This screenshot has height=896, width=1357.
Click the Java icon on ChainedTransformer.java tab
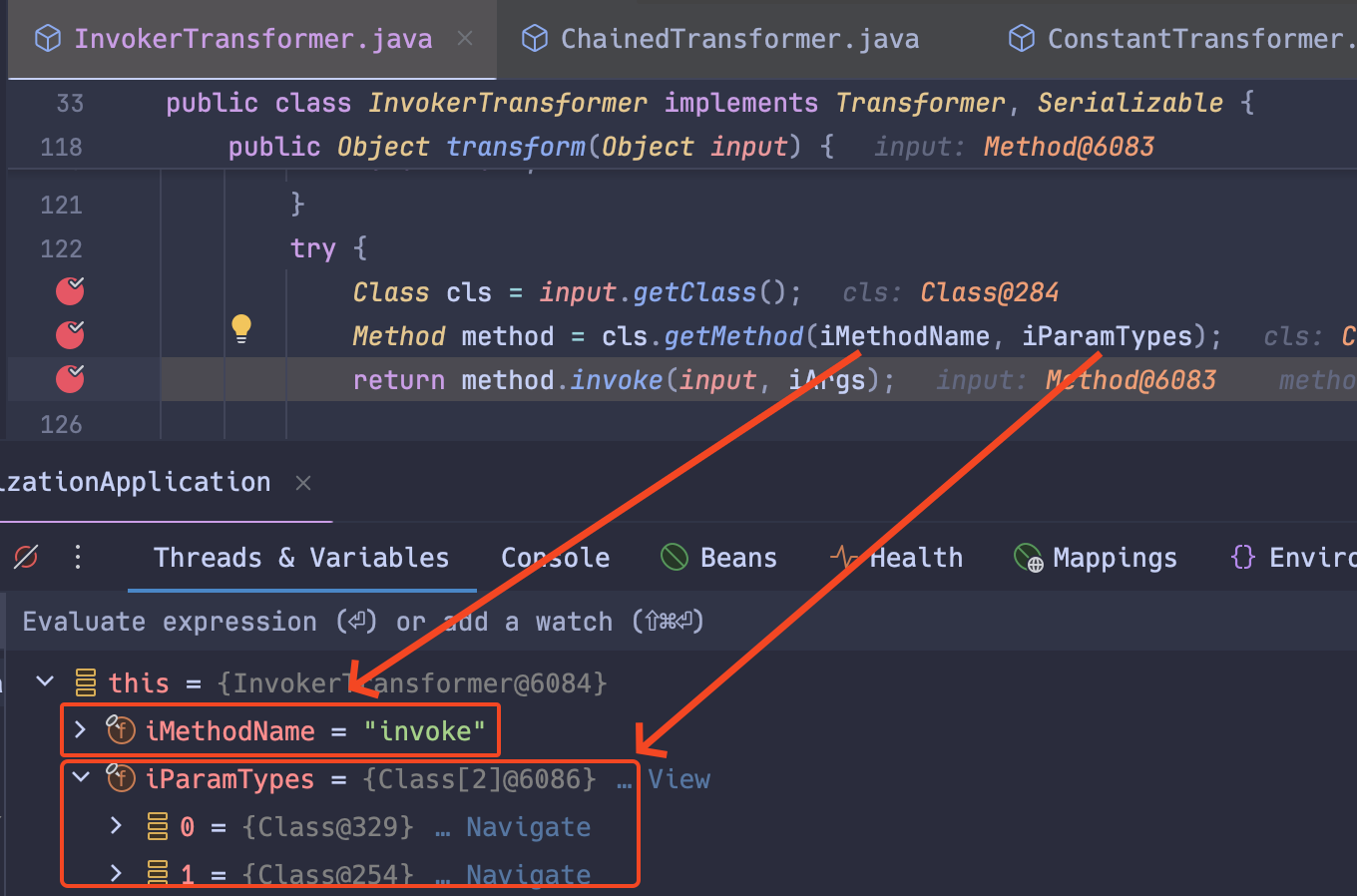(x=535, y=38)
